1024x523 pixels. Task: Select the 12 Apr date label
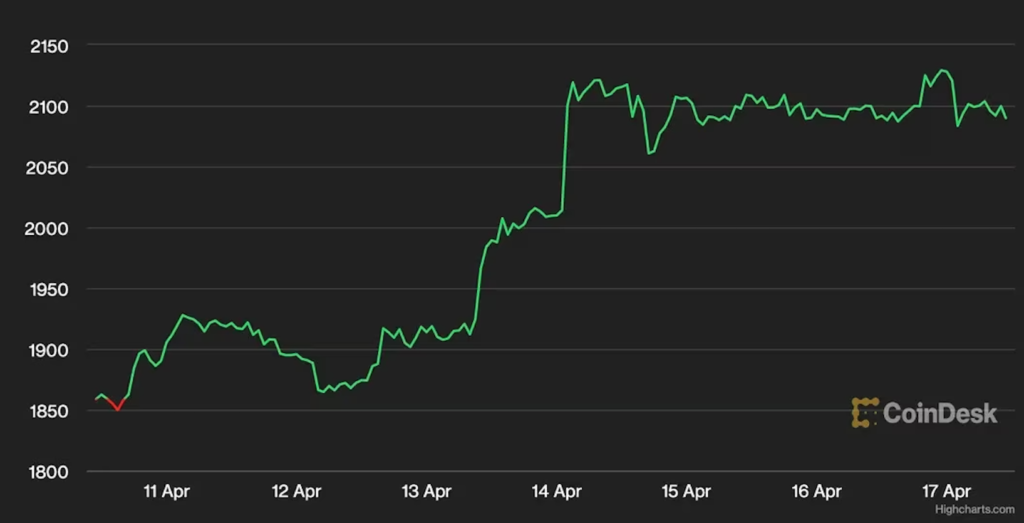point(296,491)
